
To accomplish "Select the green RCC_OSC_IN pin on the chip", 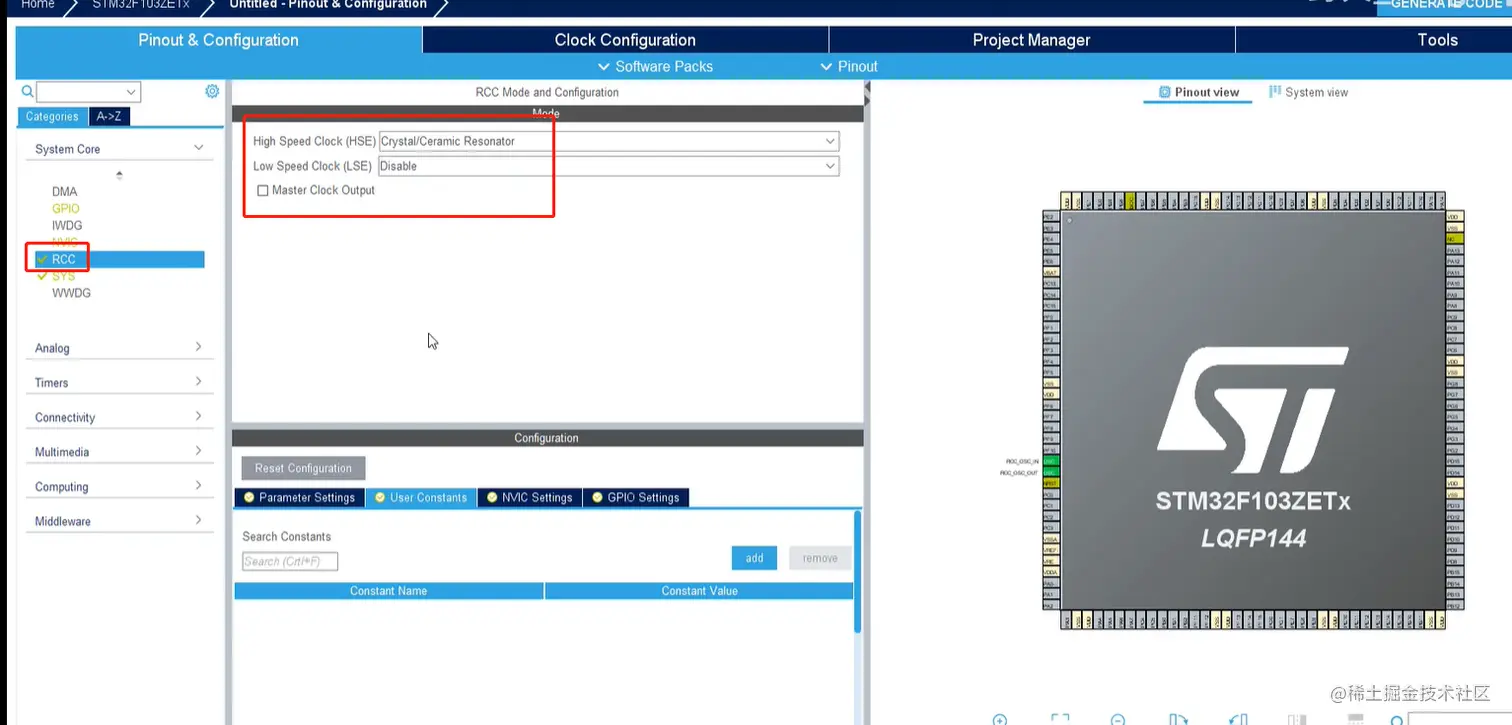I will pyautogui.click(x=1050, y=461).
